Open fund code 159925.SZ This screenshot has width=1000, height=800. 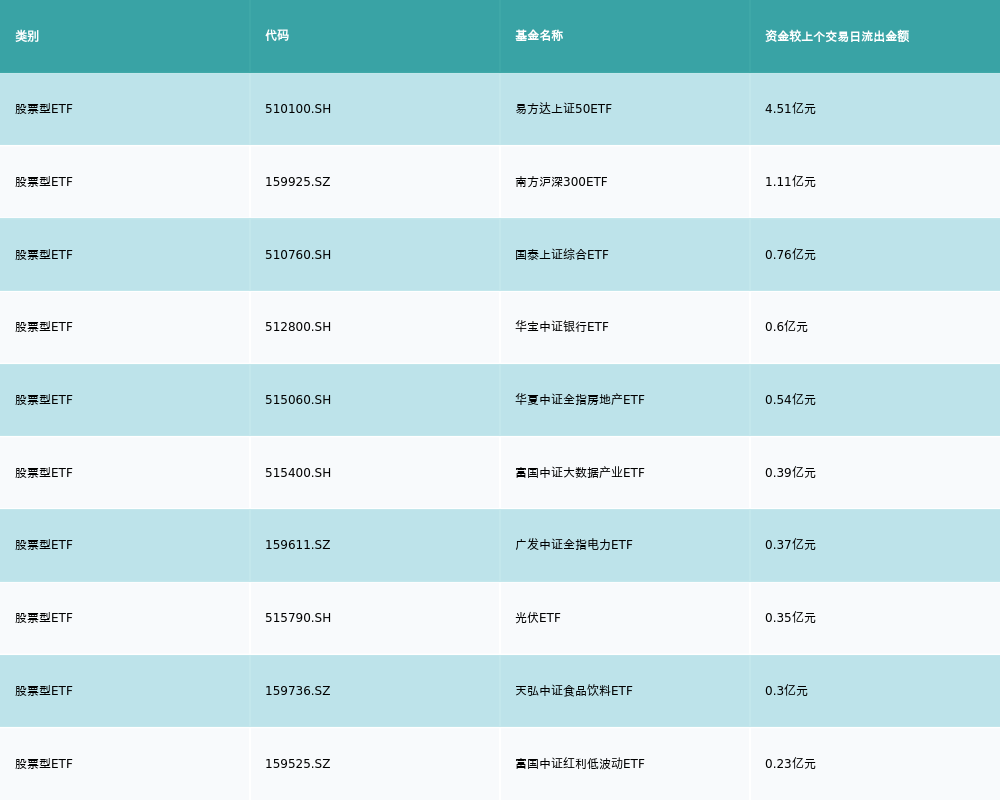click(x=297, y=182)
